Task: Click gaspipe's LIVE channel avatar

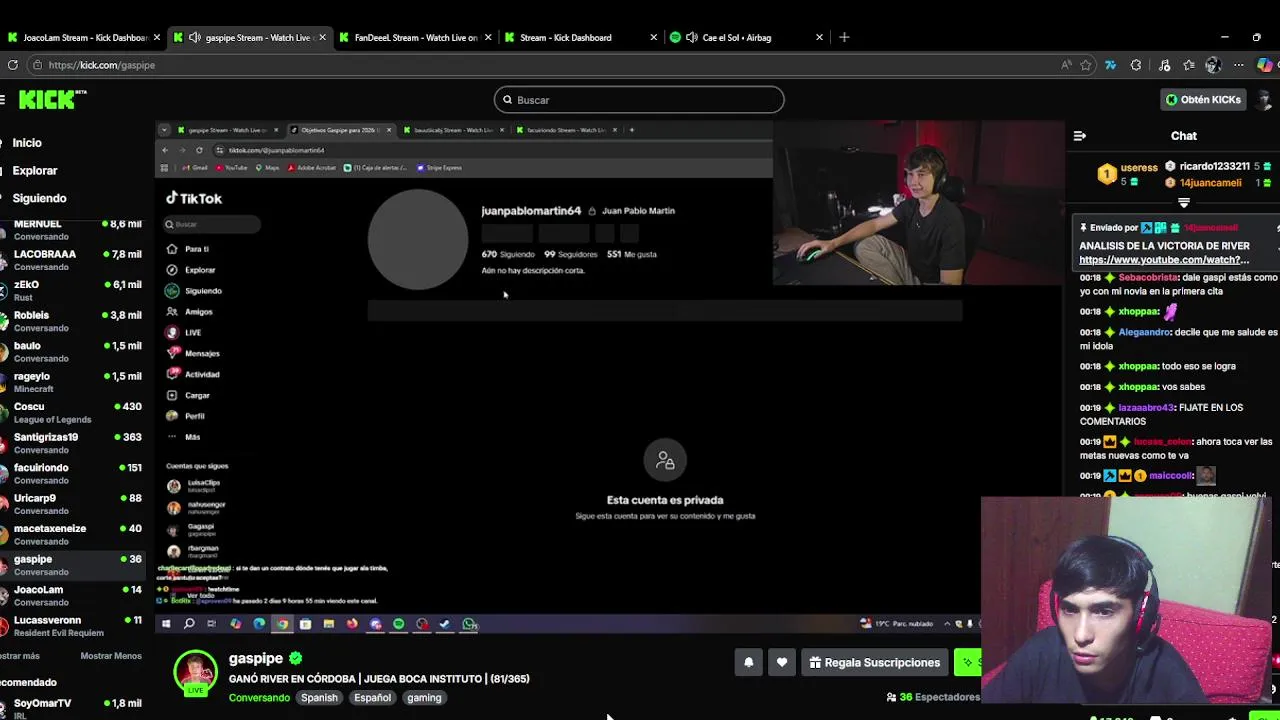Action: [195, 673]
